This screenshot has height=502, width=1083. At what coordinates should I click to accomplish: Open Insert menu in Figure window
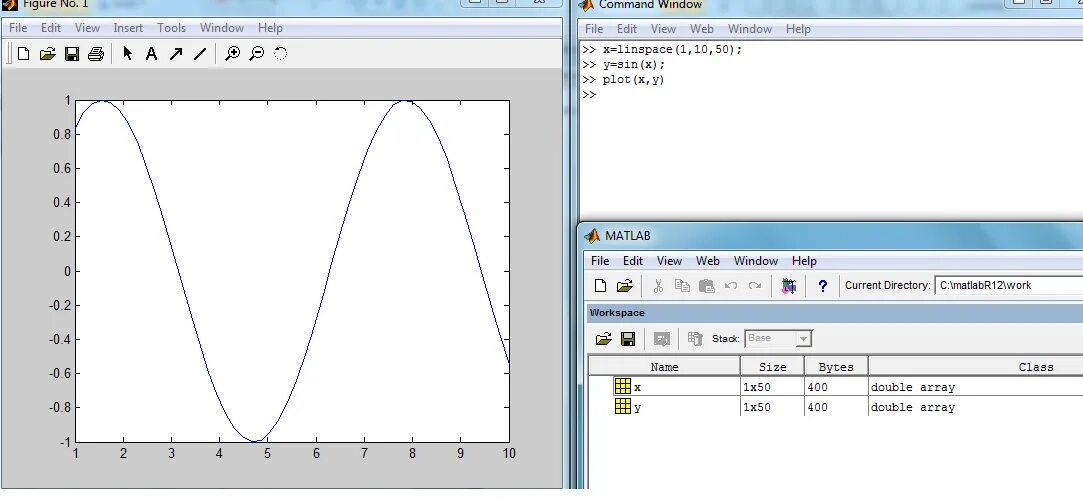pyautogui.click(x=128, y=28)
